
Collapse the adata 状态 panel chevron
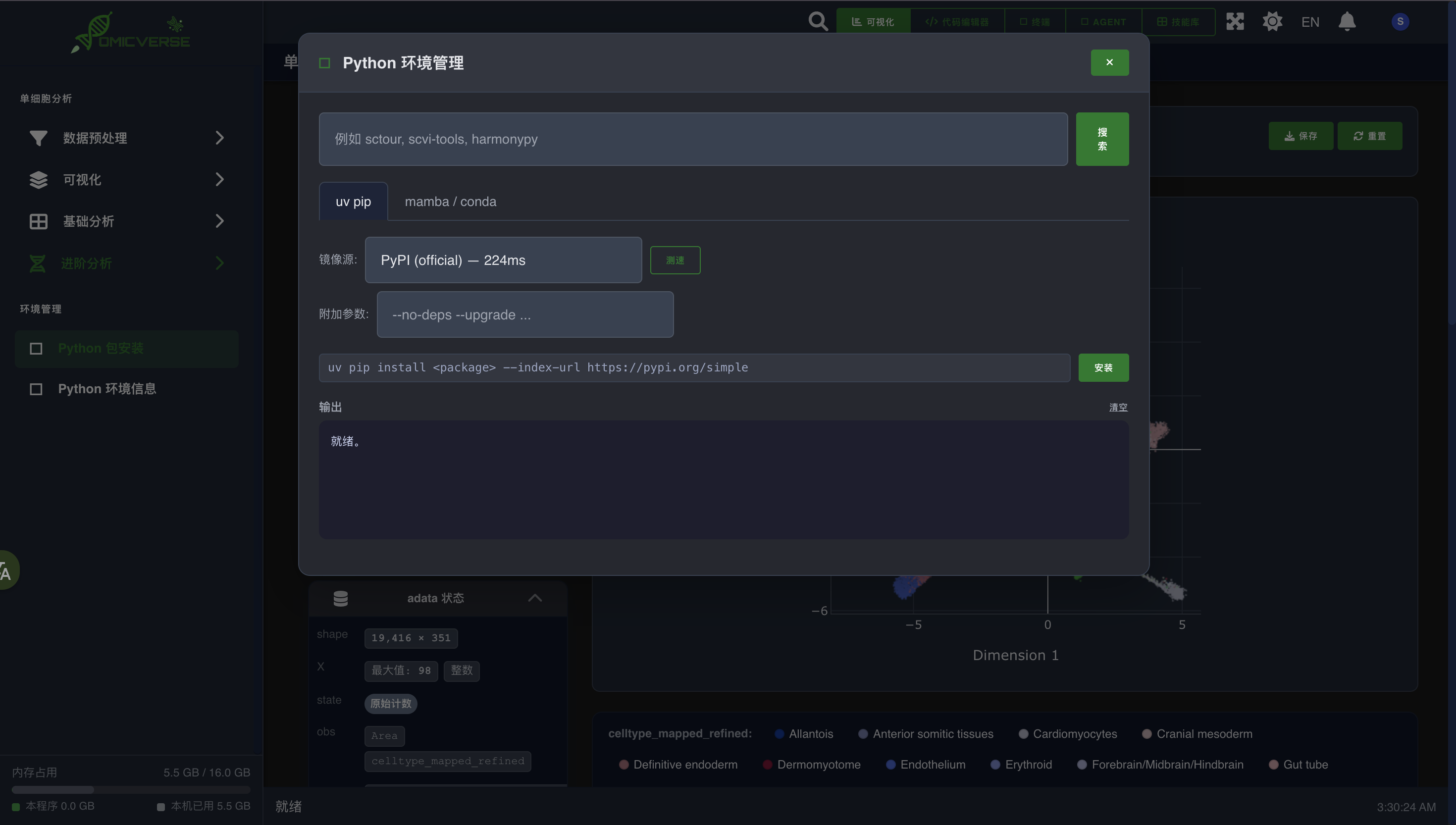click(x=535, y=598)
